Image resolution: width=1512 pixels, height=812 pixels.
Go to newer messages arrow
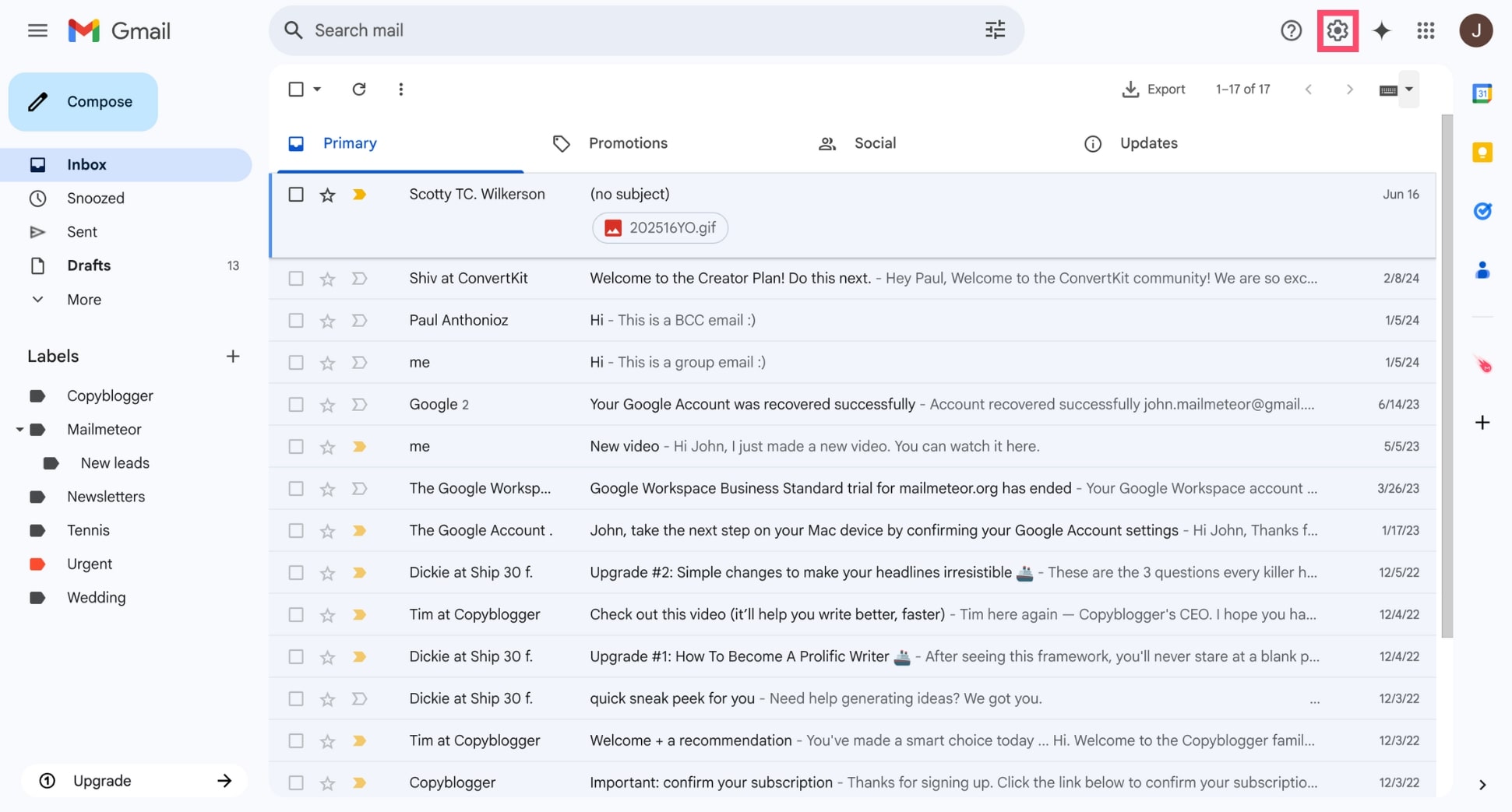pyautogui.click(x=1309, y=90)
